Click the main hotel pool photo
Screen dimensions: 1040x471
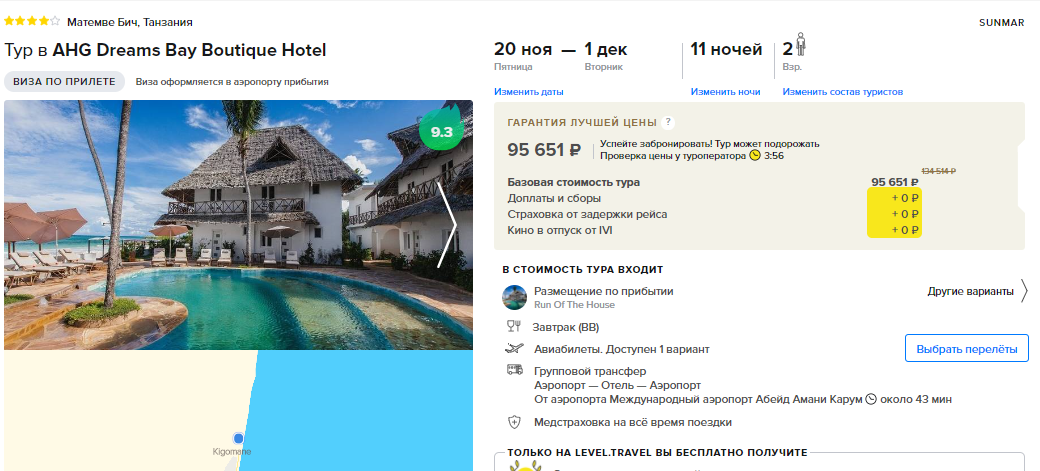238,224
